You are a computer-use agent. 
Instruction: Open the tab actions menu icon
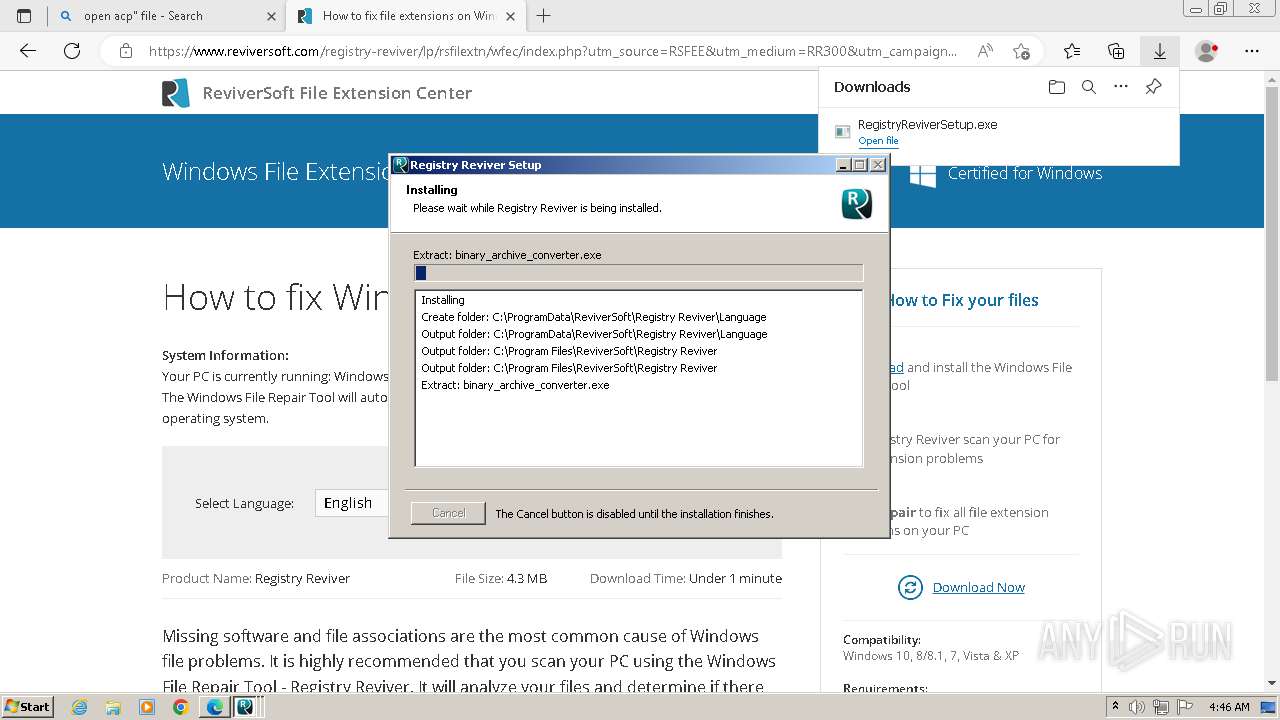click(x=24, y=15)
